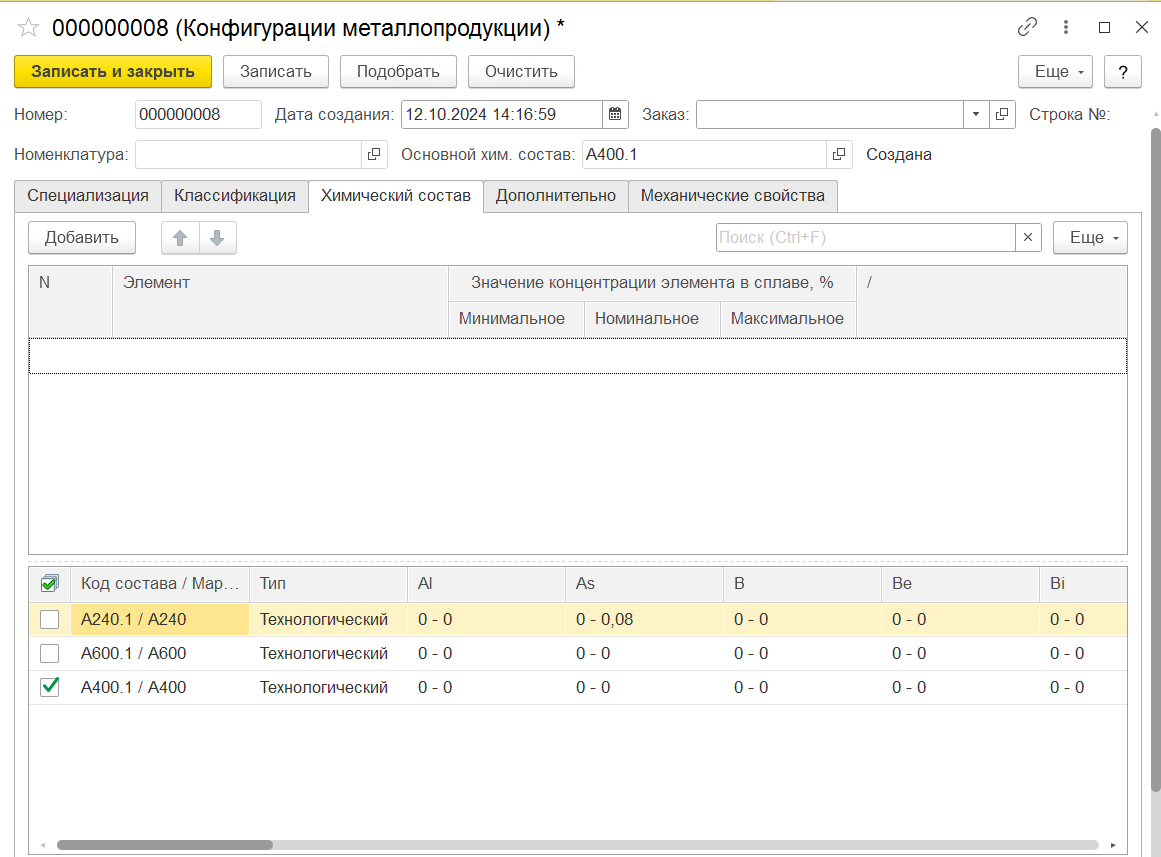1161x857 pixels.
Task: Switch to the Специализация tab
Action: click(x=88, y=196)
